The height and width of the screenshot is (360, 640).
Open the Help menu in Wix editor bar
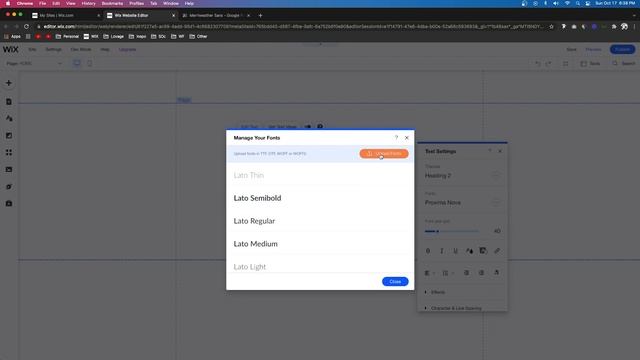[105, 49]
